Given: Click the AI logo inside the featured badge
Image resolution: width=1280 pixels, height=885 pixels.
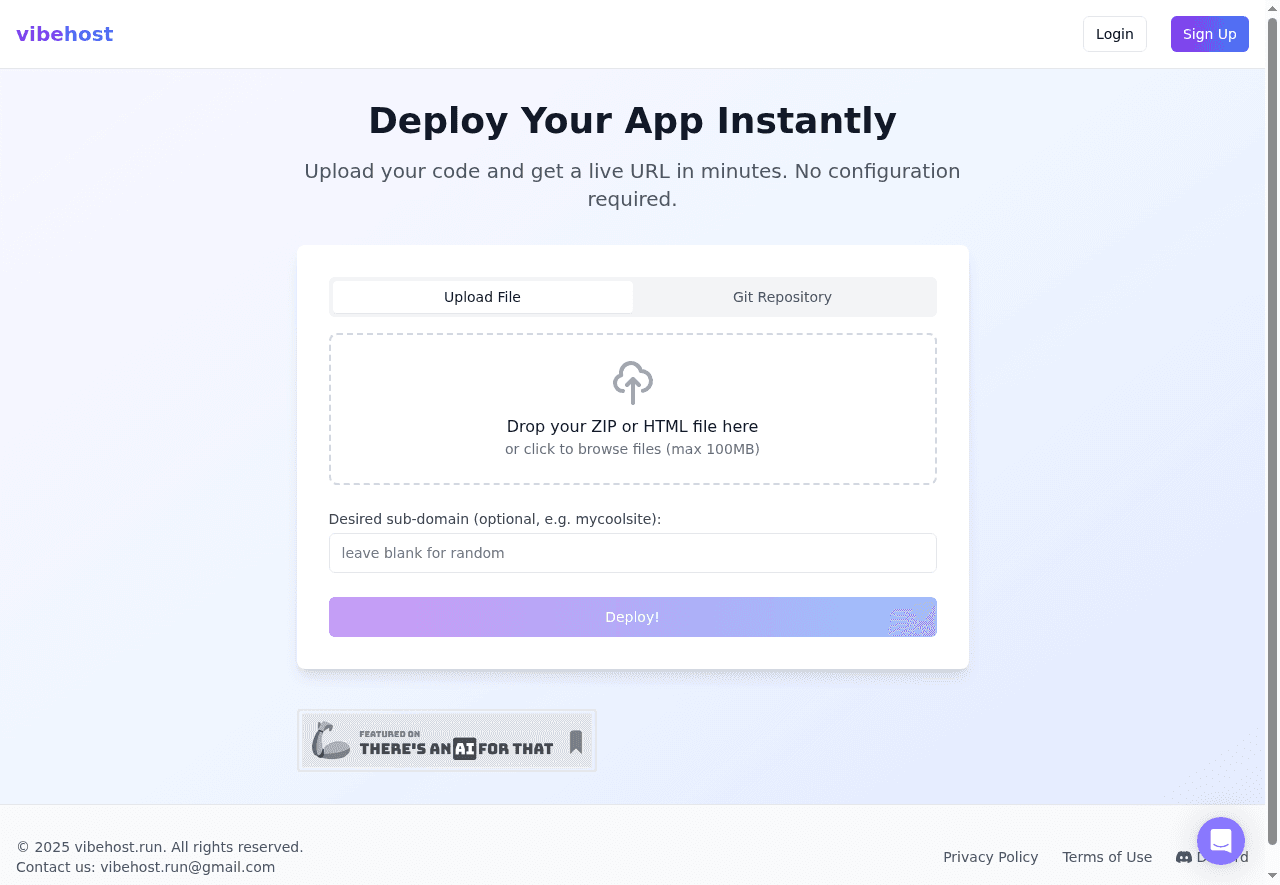Looking at the screenshot, I should click(x=462, y=747).
